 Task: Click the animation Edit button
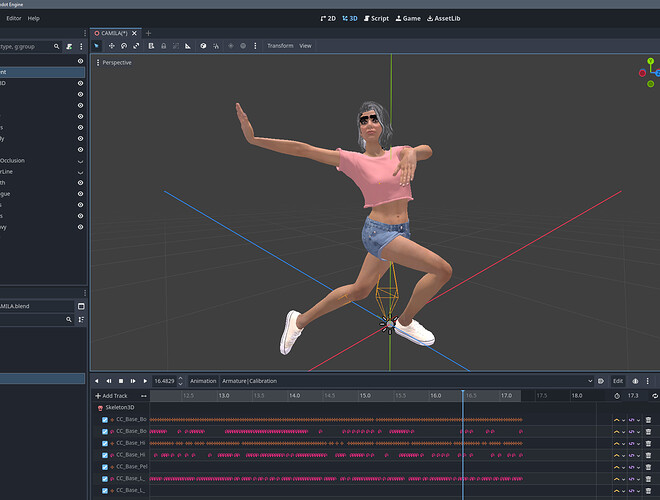(617, 381)
